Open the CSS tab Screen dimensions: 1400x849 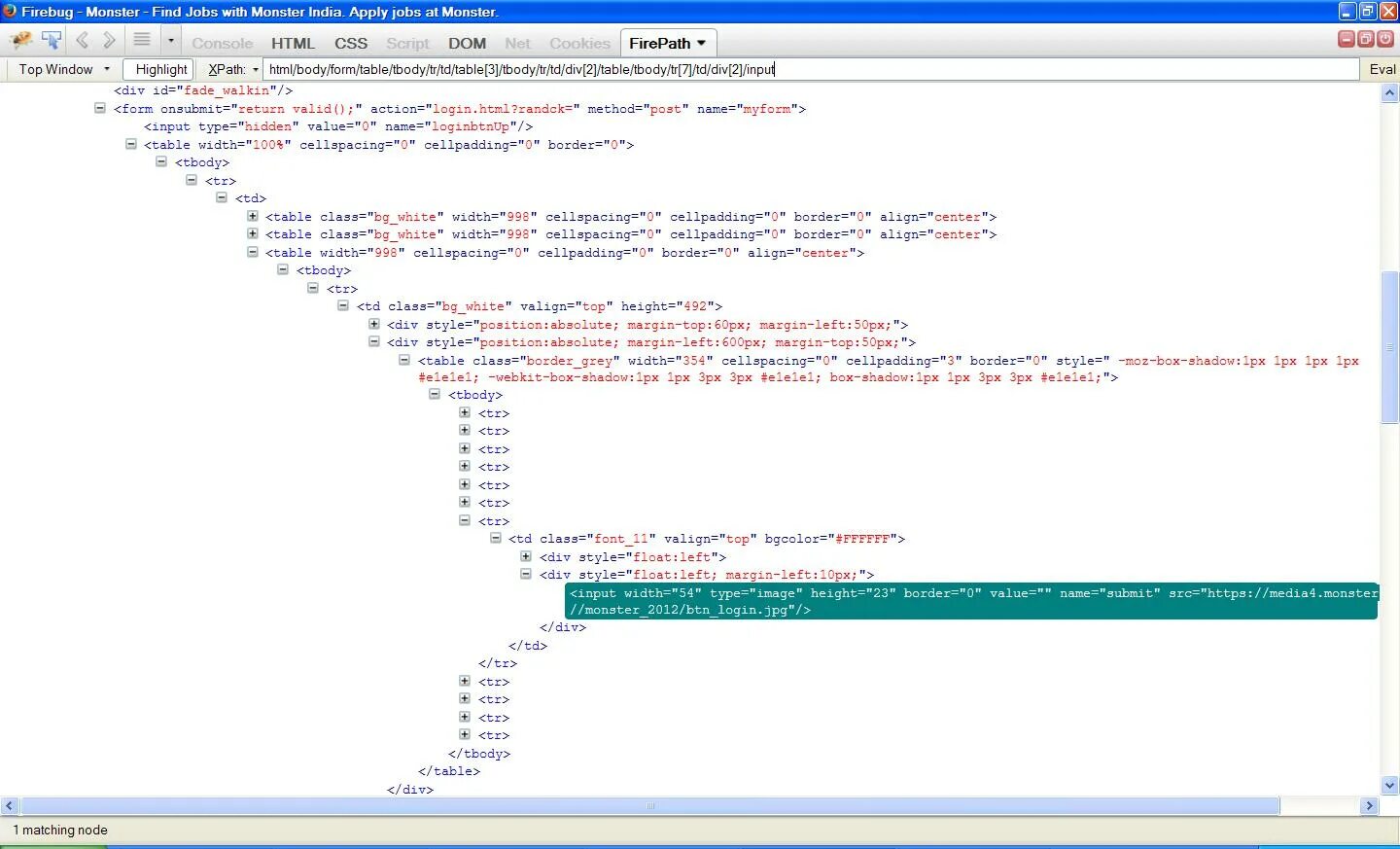click(351, 44)
